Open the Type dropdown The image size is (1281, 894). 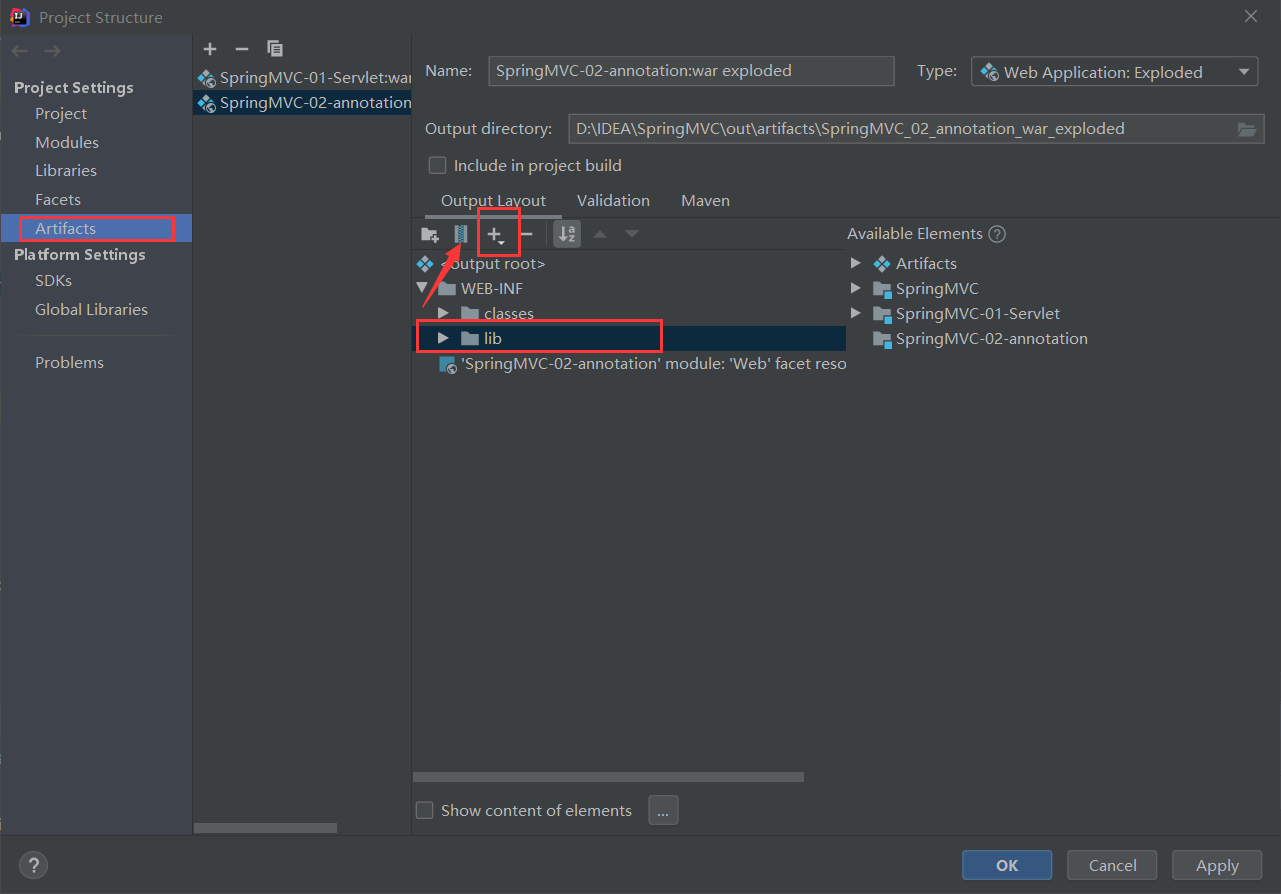[1114, 72]
